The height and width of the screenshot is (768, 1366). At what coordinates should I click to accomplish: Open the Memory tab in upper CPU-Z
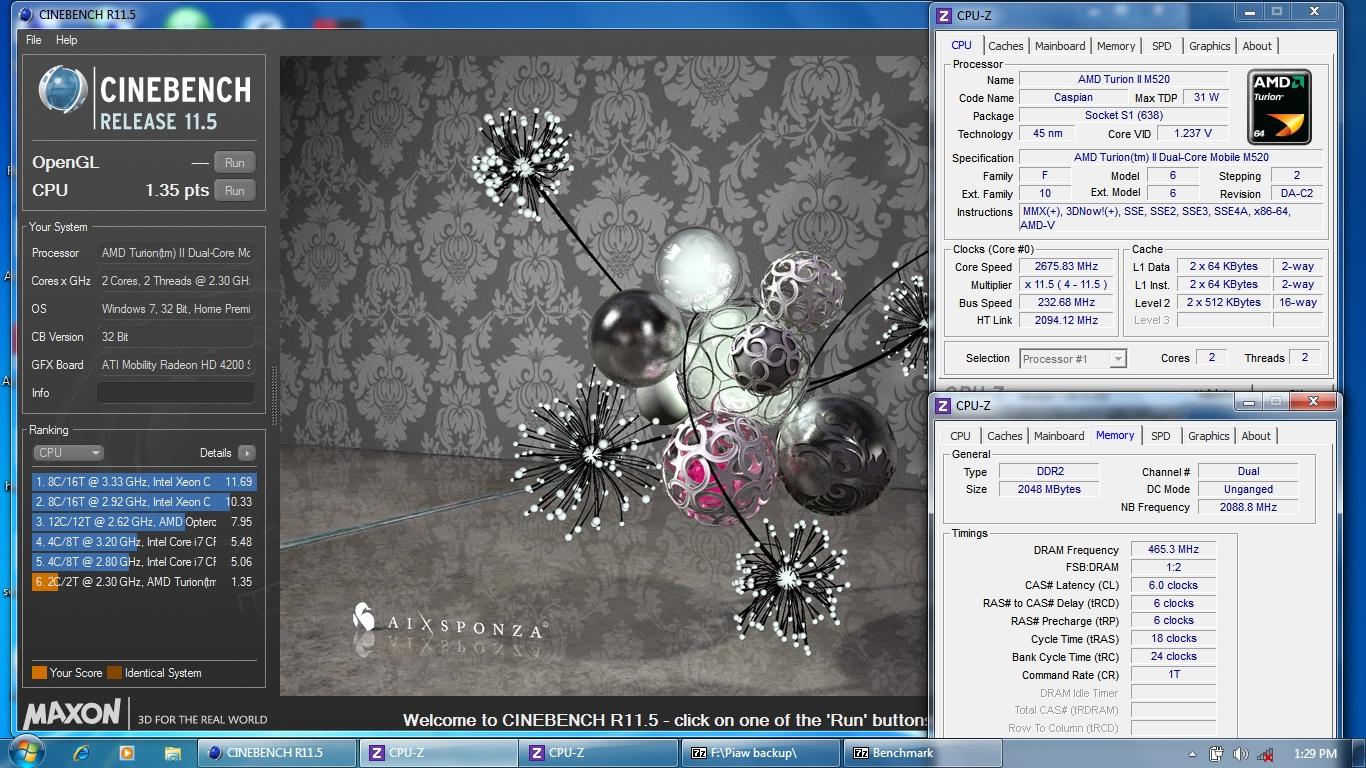click(x=1116, y=46)
